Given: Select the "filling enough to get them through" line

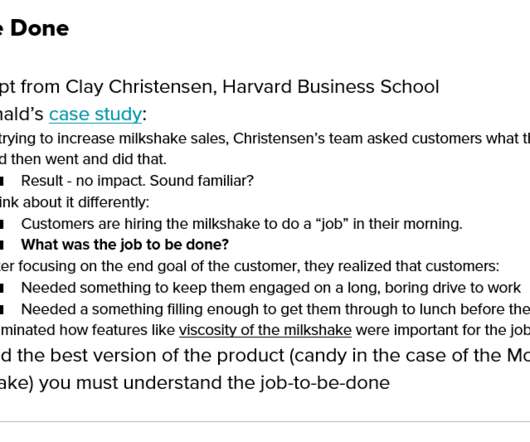Looking at the screenshot, I should click(275, 309).
